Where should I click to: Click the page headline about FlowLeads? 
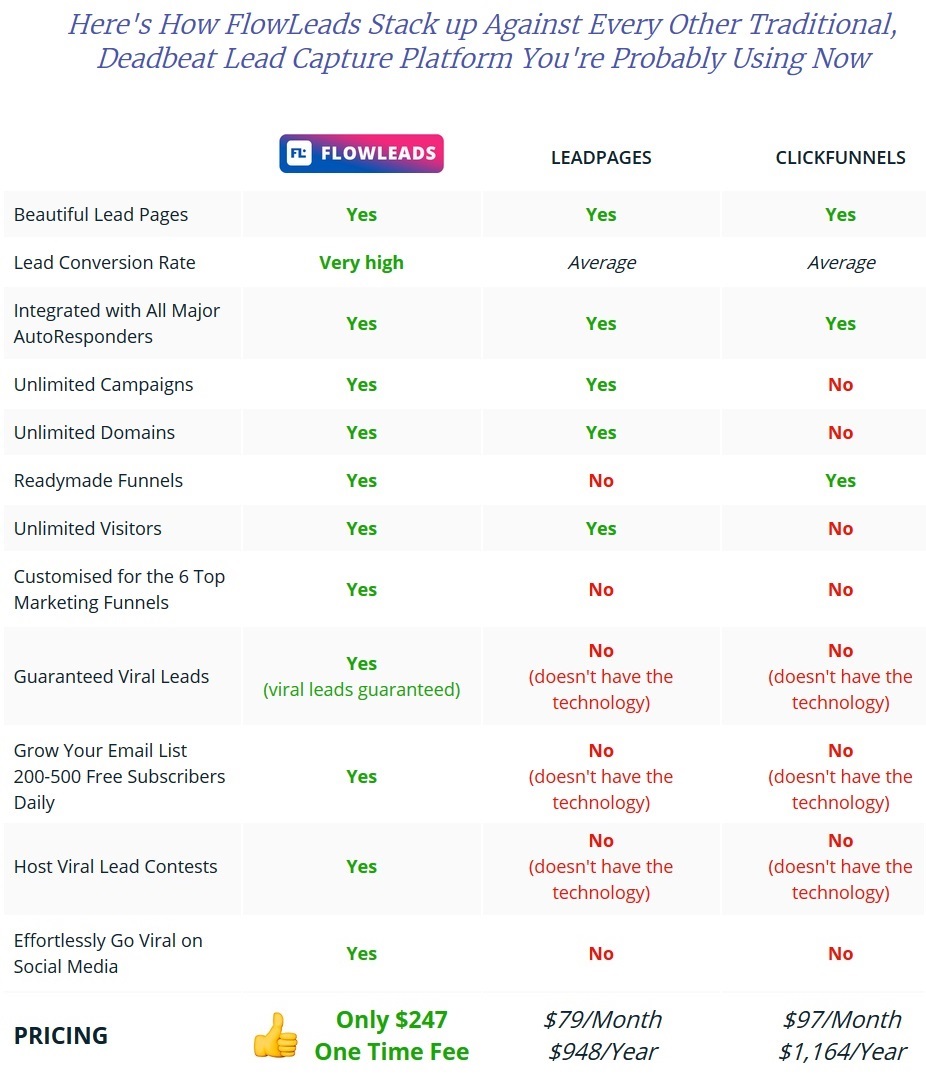483,42
